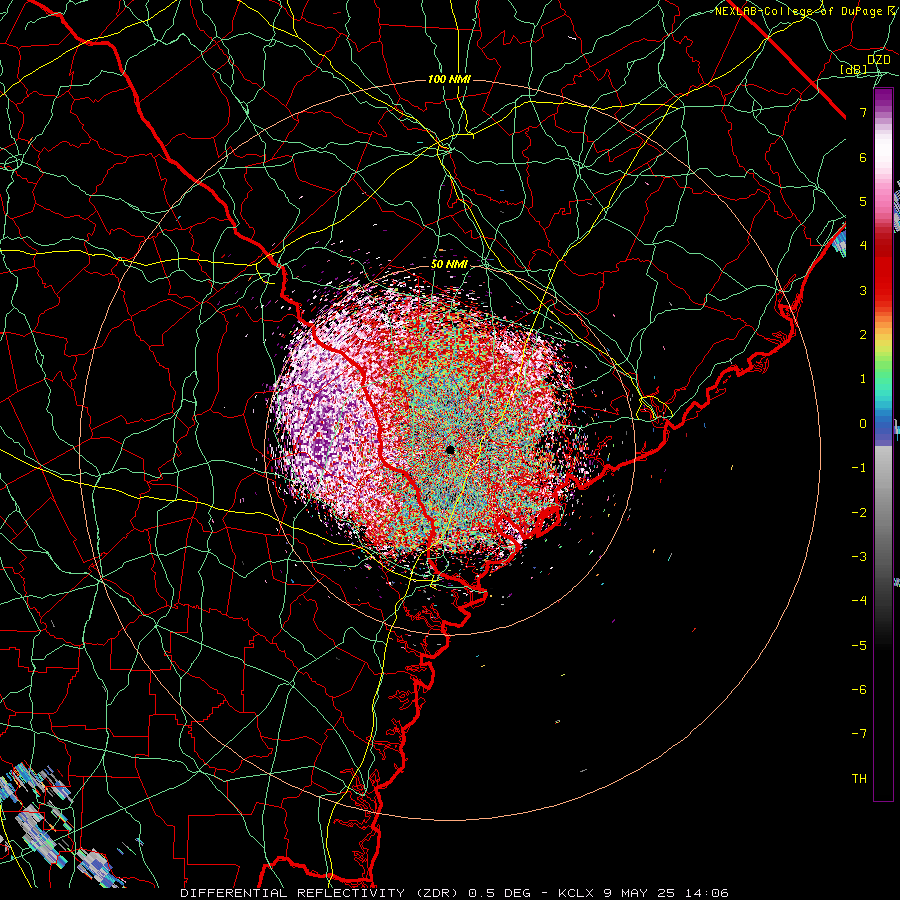Click the "9 MAY 25 14:06" timestamp

tap(666, 893)
